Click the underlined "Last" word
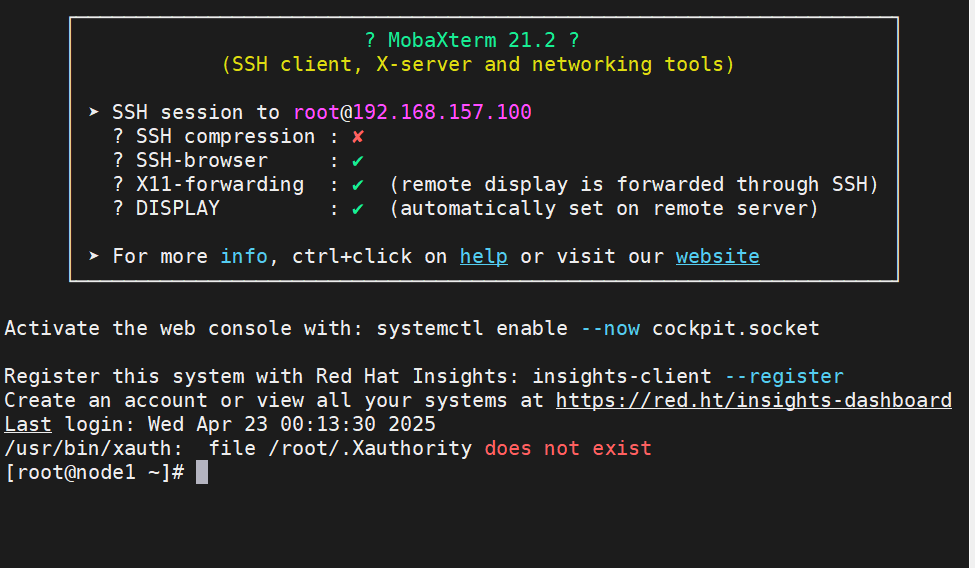This screenshot has height=568, width=975. click(28, 424)
